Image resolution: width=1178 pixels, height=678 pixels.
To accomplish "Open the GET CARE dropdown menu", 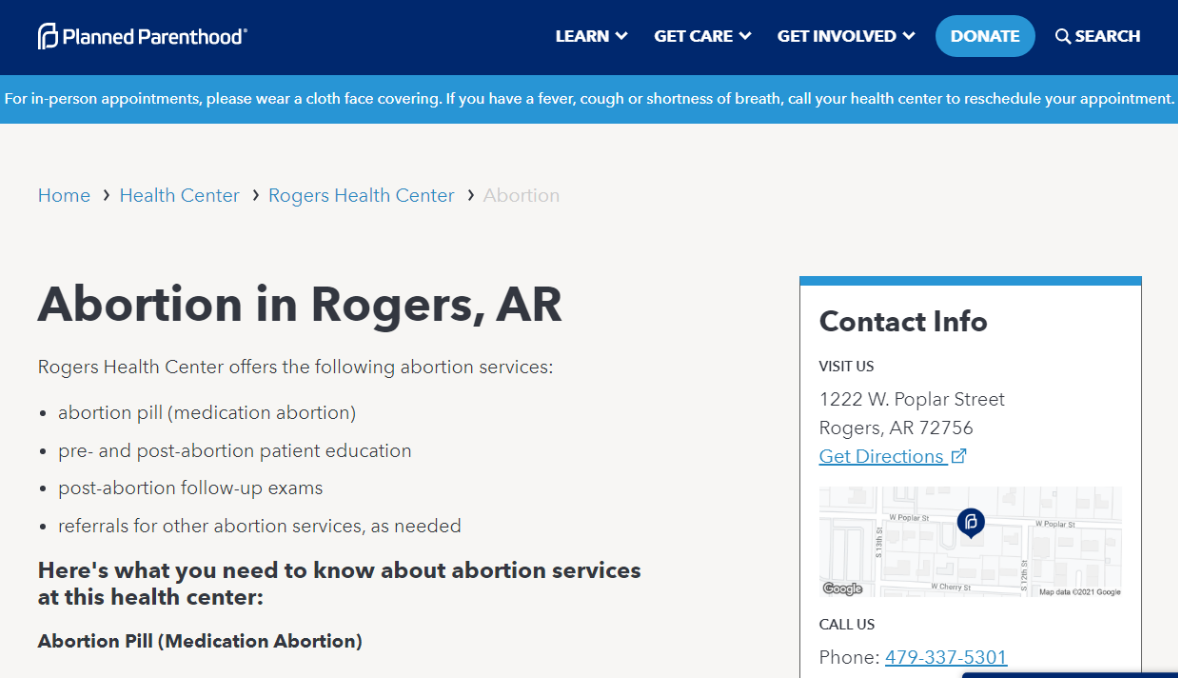I will (701, 35).
